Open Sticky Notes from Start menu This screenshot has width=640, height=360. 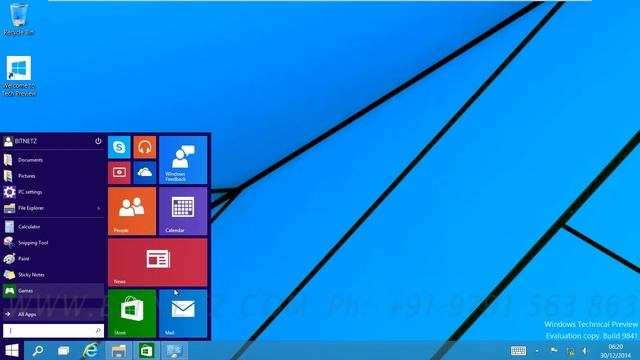click(53, 275)
